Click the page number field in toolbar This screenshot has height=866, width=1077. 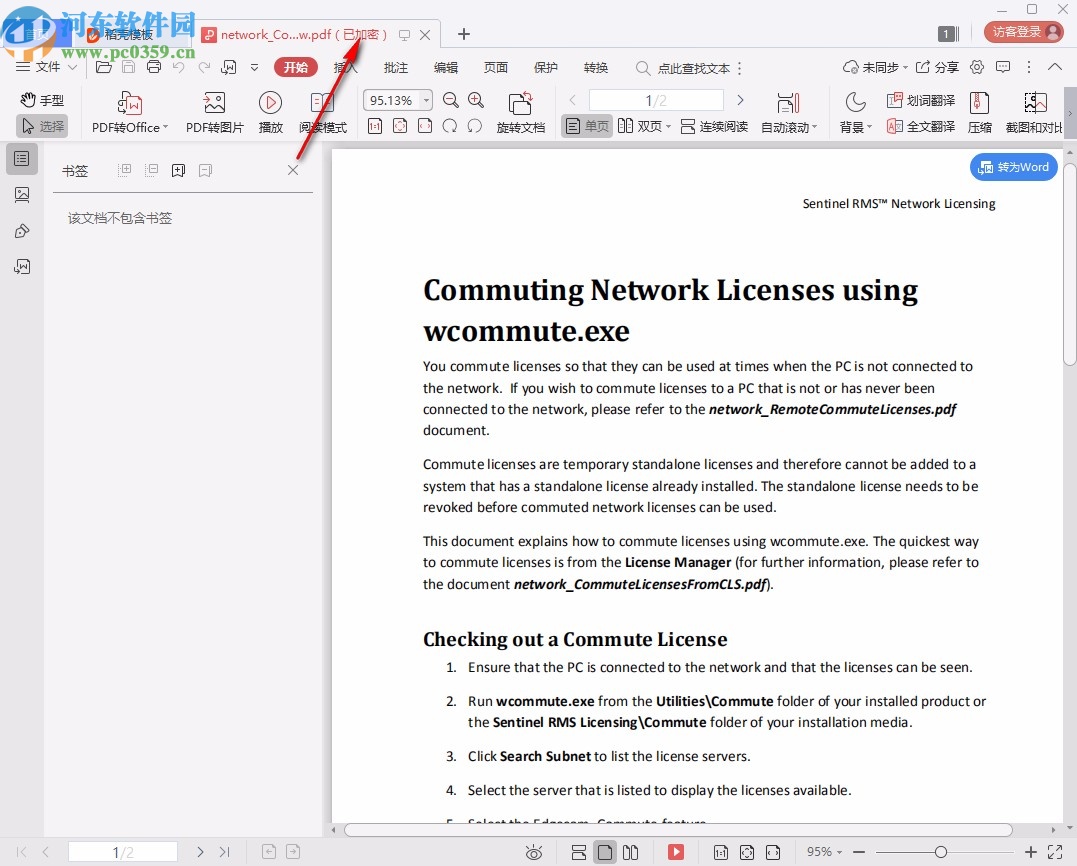(655, 100)
